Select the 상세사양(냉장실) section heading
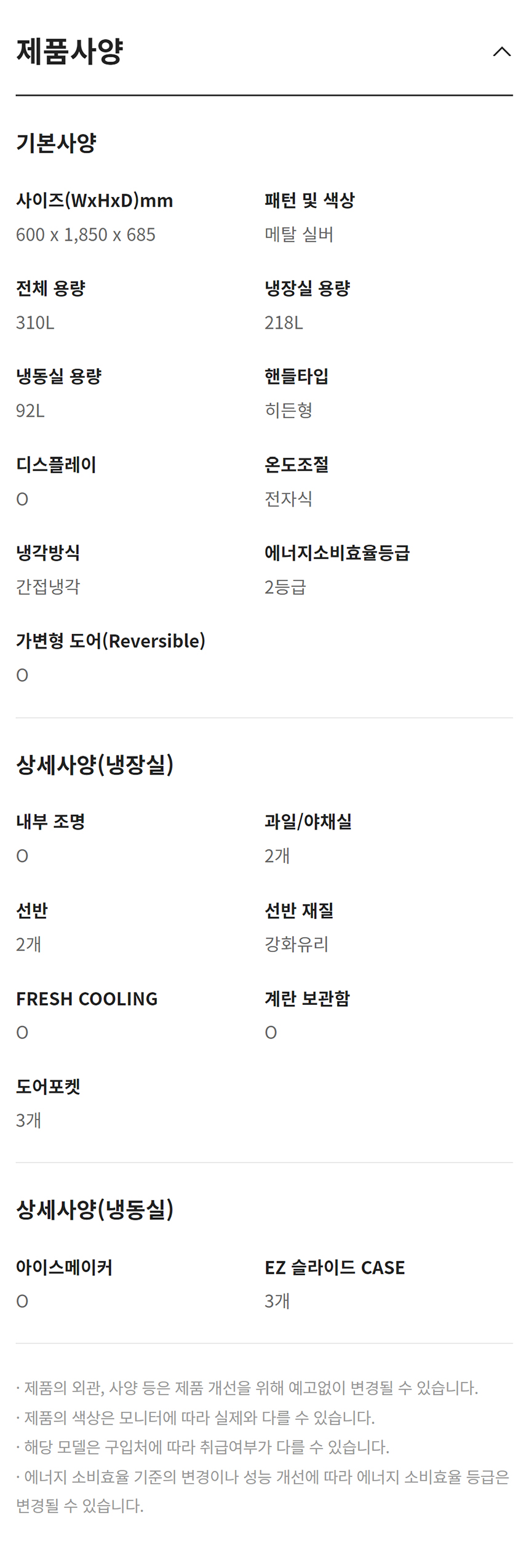 (x=95, y=765)
